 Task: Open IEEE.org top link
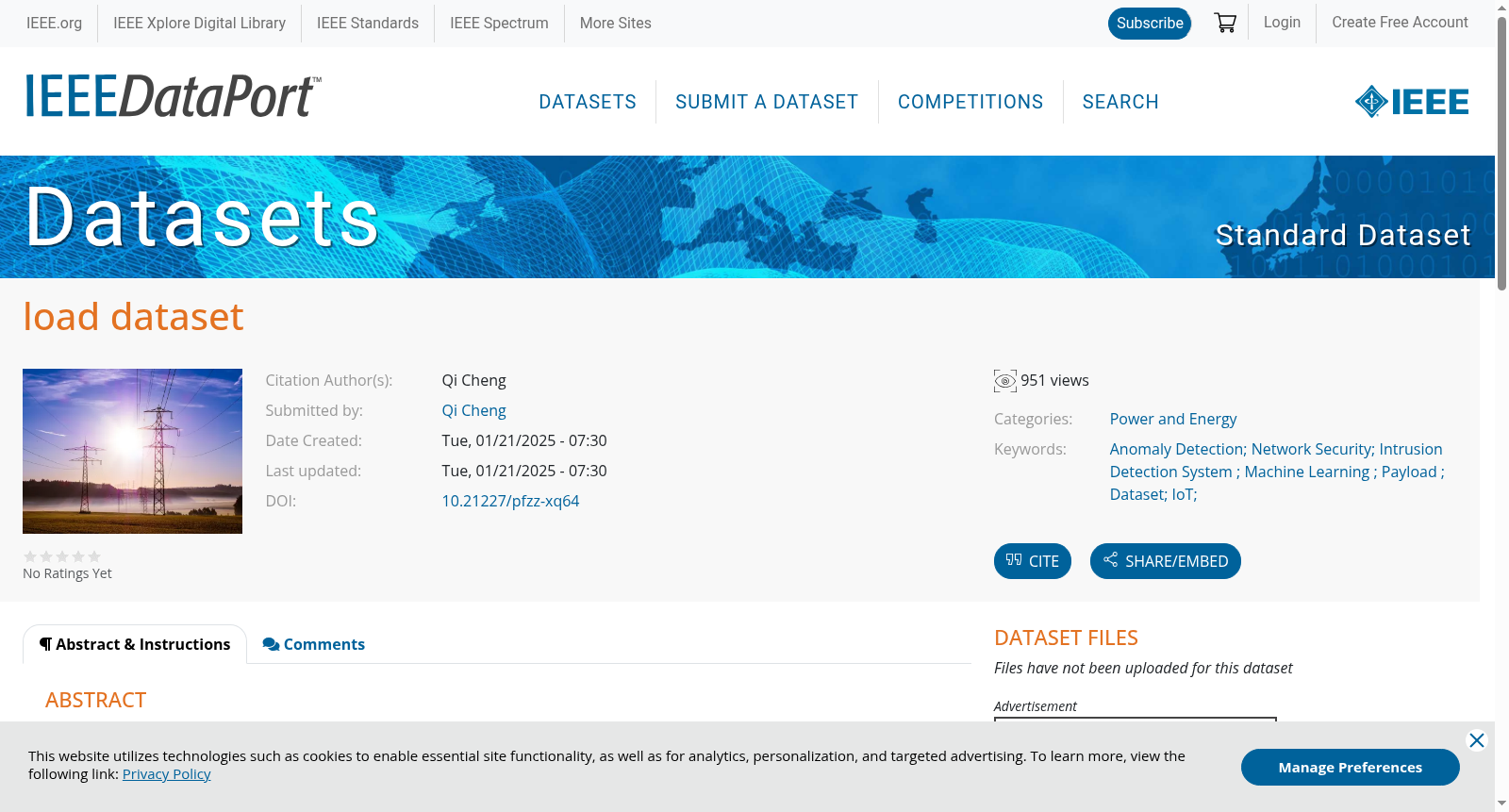(x=54, y=24)
